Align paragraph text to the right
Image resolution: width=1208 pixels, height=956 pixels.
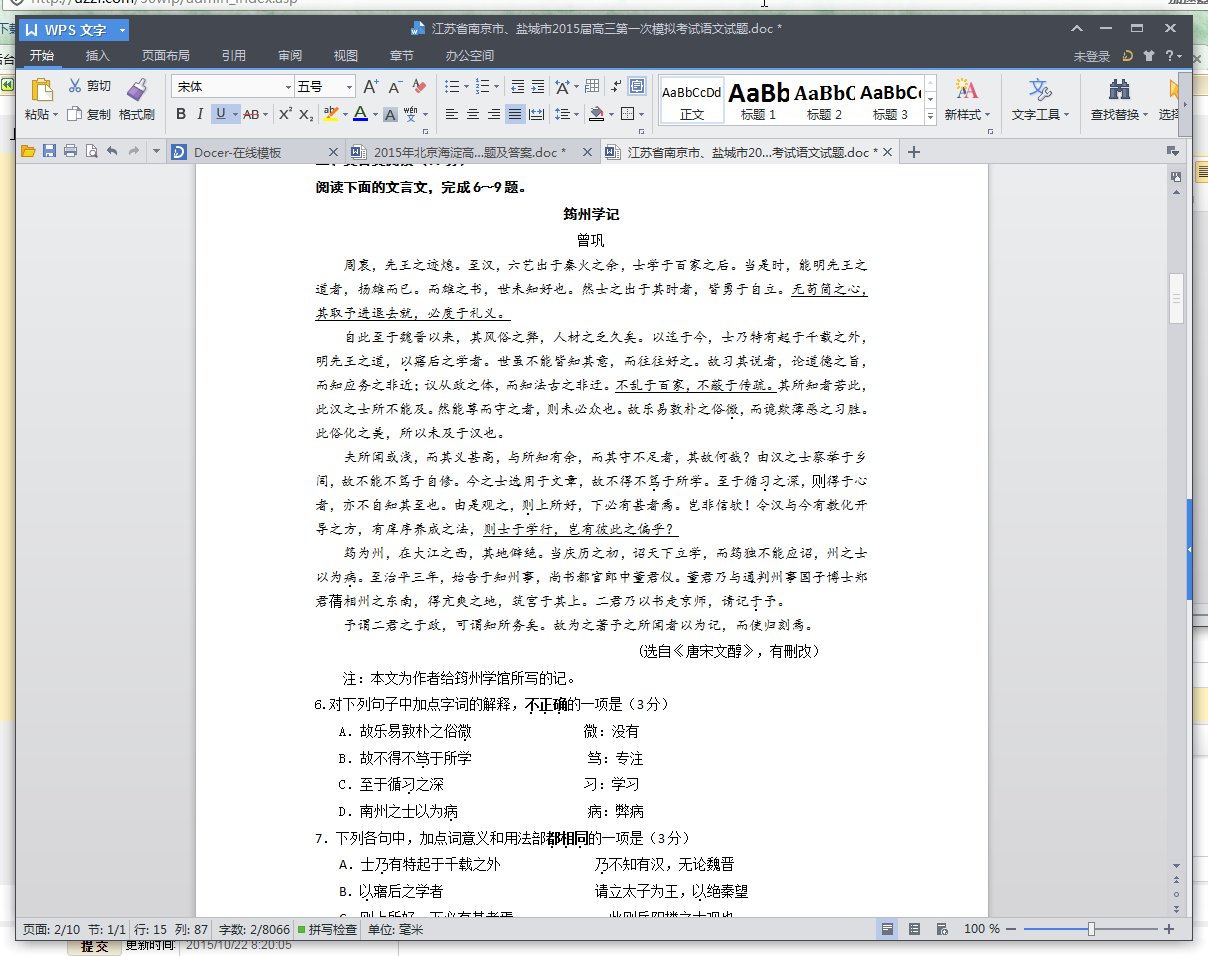click(x=494, y=114)
